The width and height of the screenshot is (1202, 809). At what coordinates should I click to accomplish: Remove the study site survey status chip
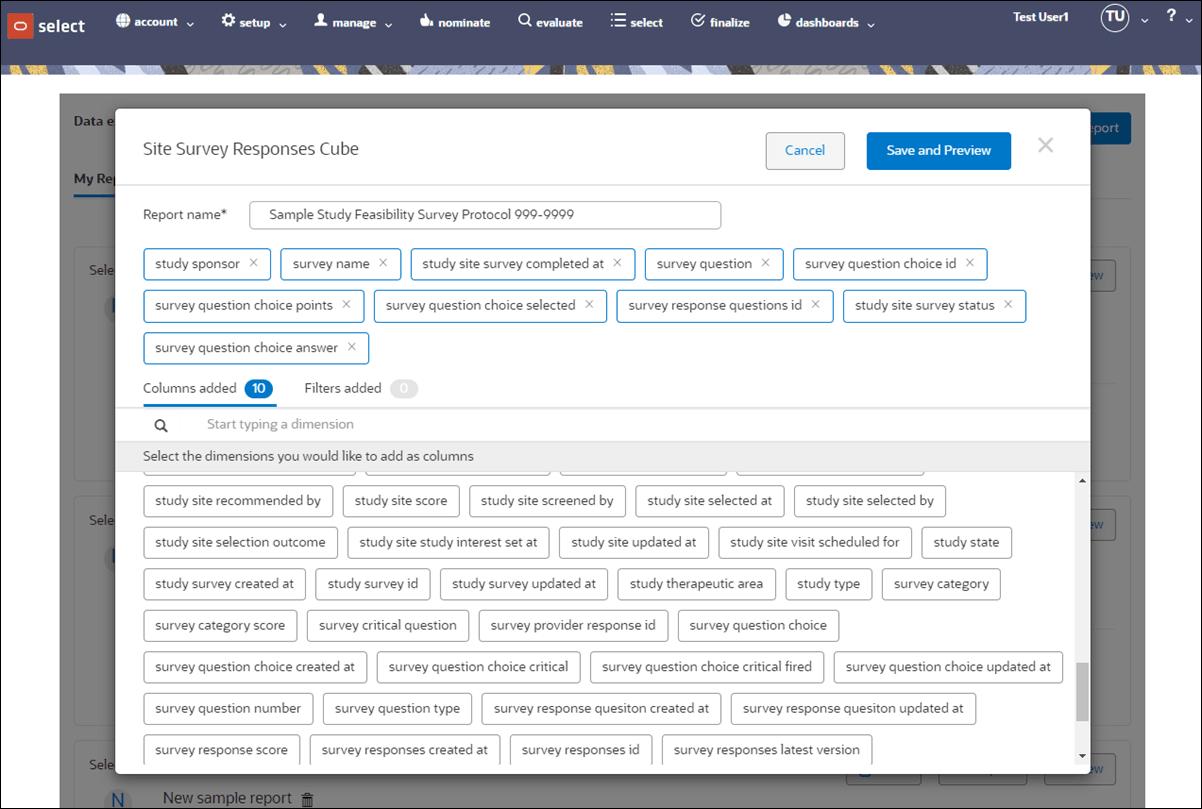[1008, 306]
